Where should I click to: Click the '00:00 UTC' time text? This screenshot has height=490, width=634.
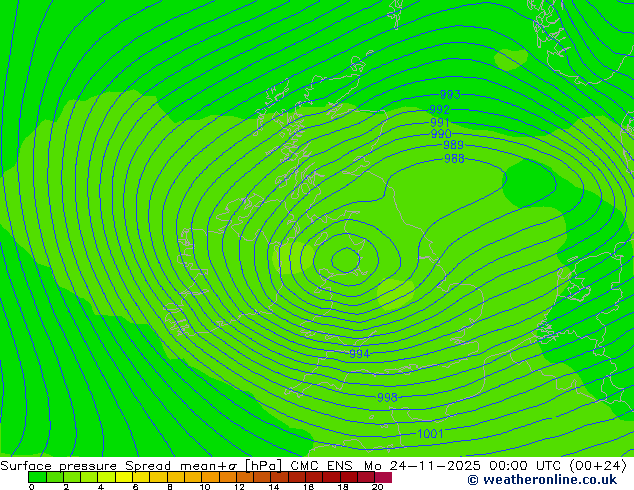(524, 466)
